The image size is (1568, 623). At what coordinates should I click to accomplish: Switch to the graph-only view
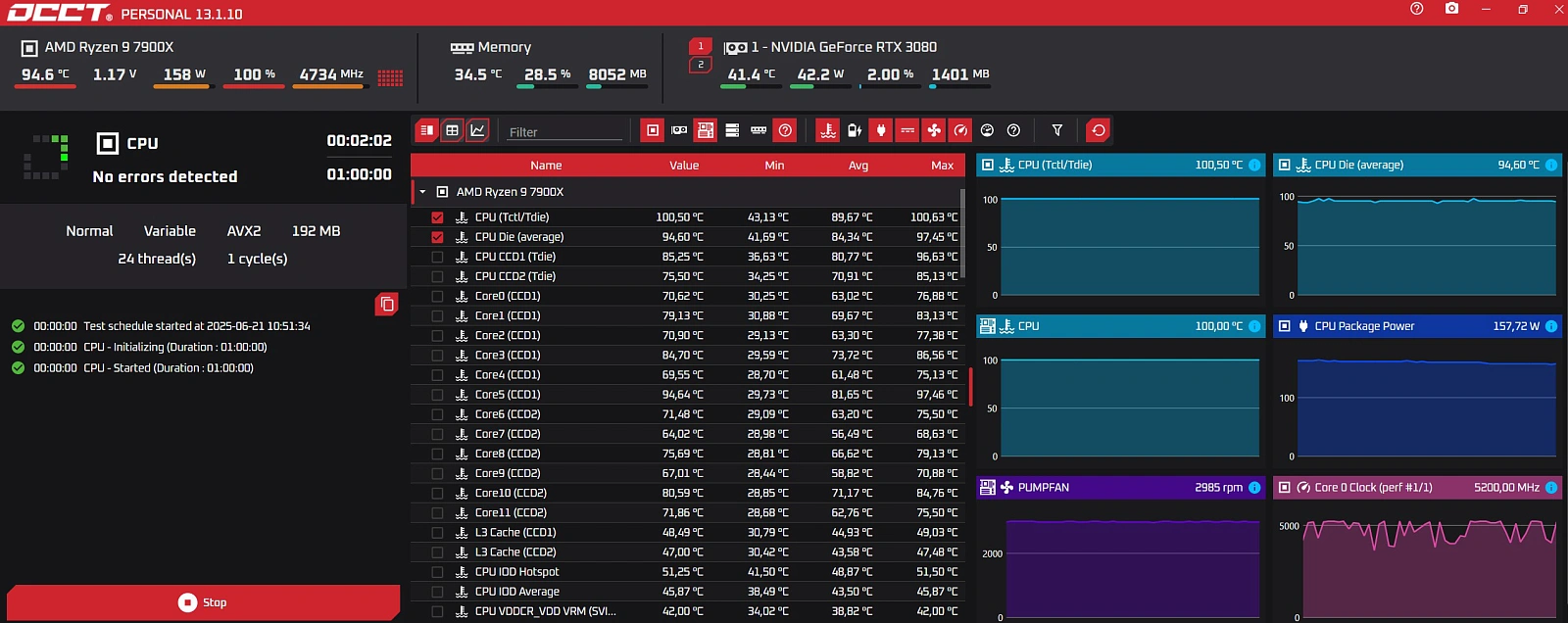[x=477, y=130]
